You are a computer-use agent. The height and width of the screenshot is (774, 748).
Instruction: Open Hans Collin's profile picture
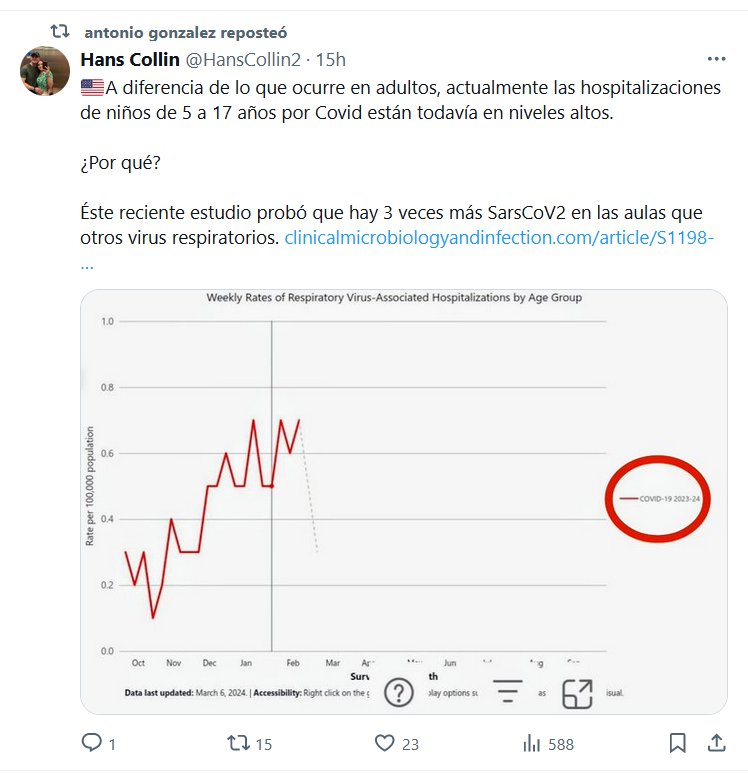point(45,71)
